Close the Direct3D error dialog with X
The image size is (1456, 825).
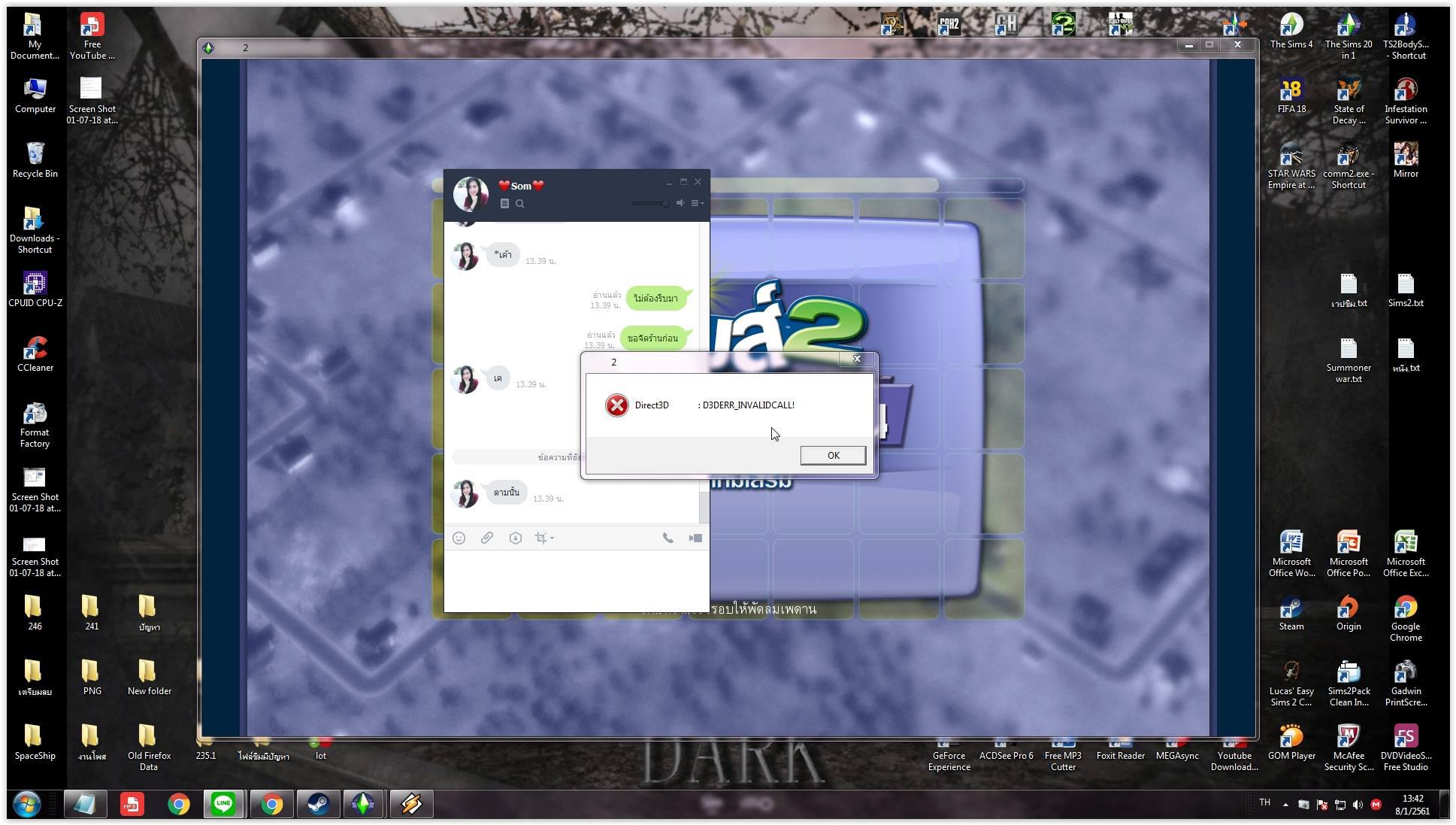tap(856, 359)
